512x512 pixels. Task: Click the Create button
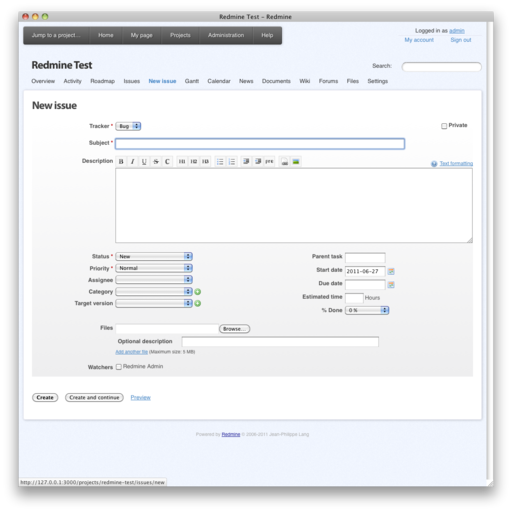(45, 398)
